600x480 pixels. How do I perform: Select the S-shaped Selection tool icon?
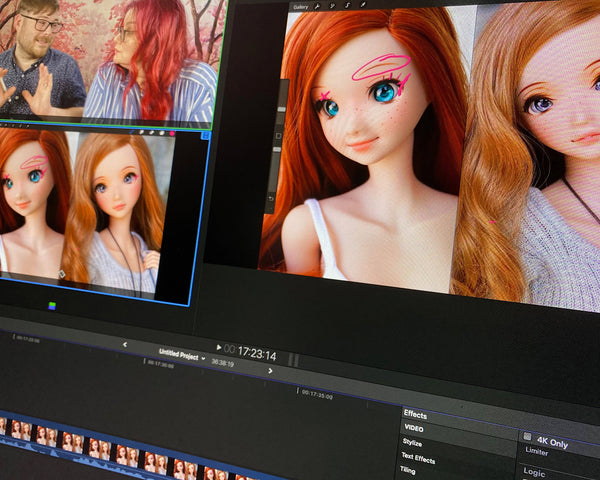pos(347,5)
